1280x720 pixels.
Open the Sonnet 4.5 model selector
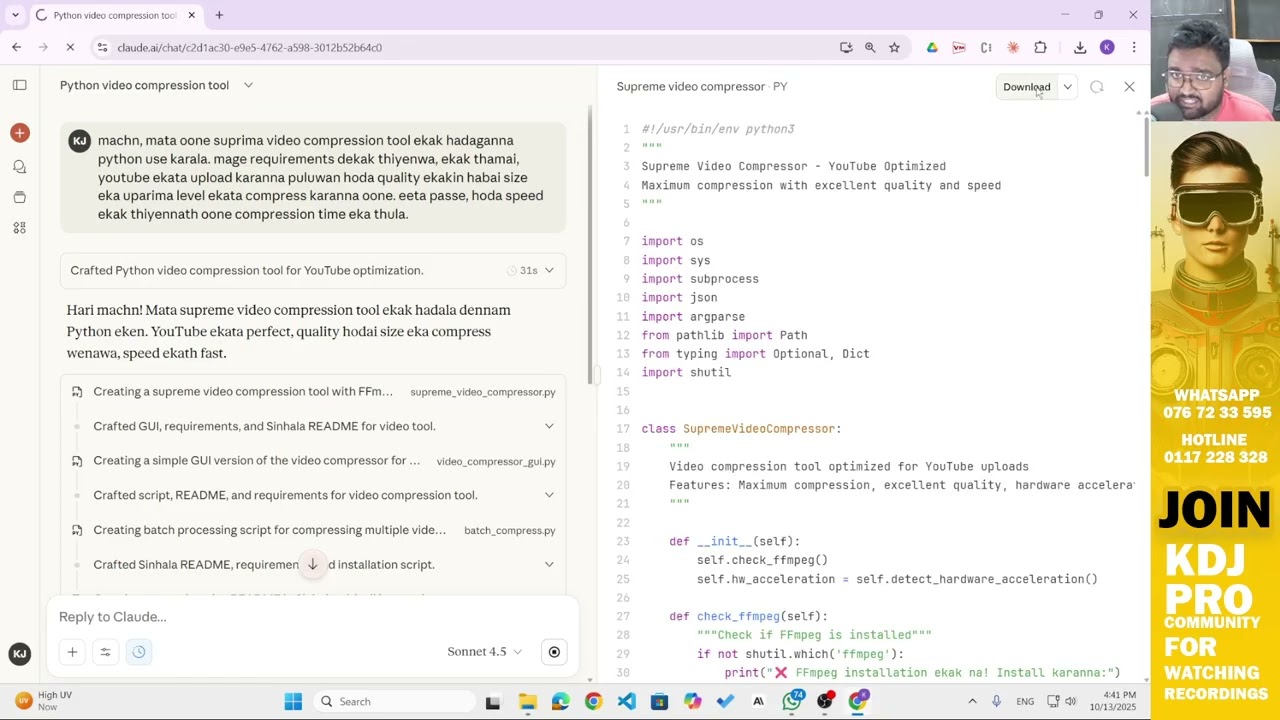click(484, 652)
